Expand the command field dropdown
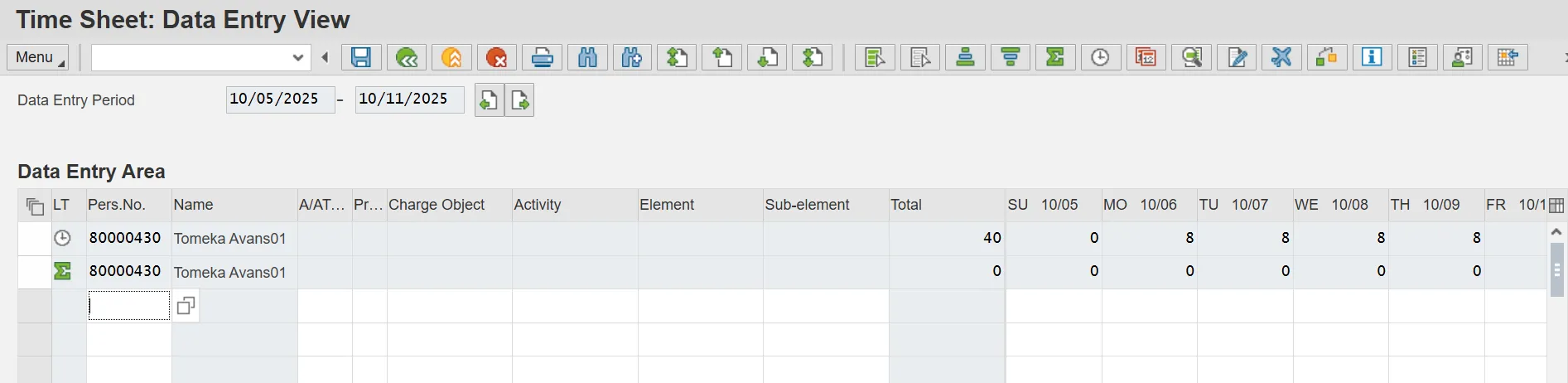 point(298,57)
